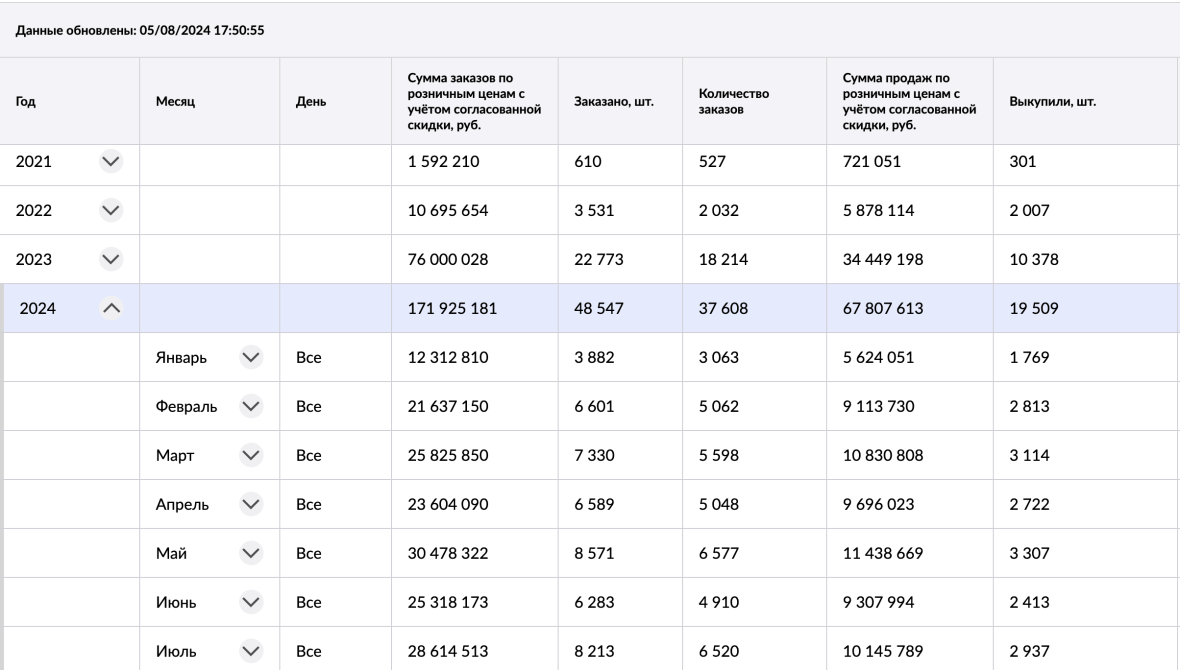The width and height of the screenshot is (1180, 670).
Task: Click the Апрель month label
Action: click(x=182, y=504)
